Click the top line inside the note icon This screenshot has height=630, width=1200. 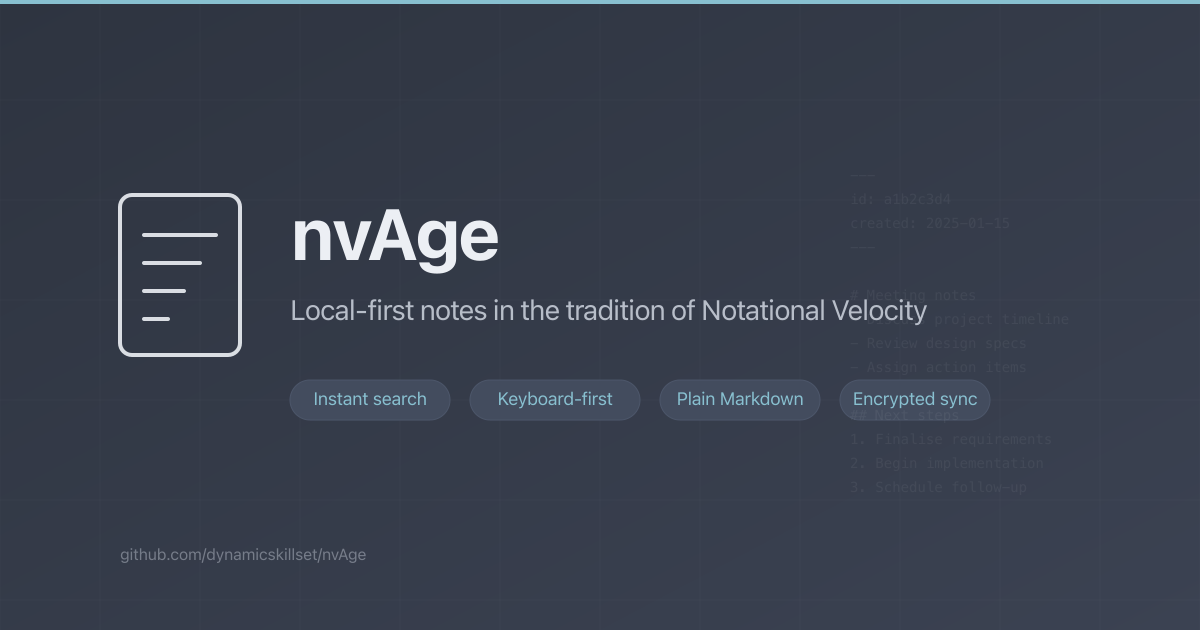point(180,235)
